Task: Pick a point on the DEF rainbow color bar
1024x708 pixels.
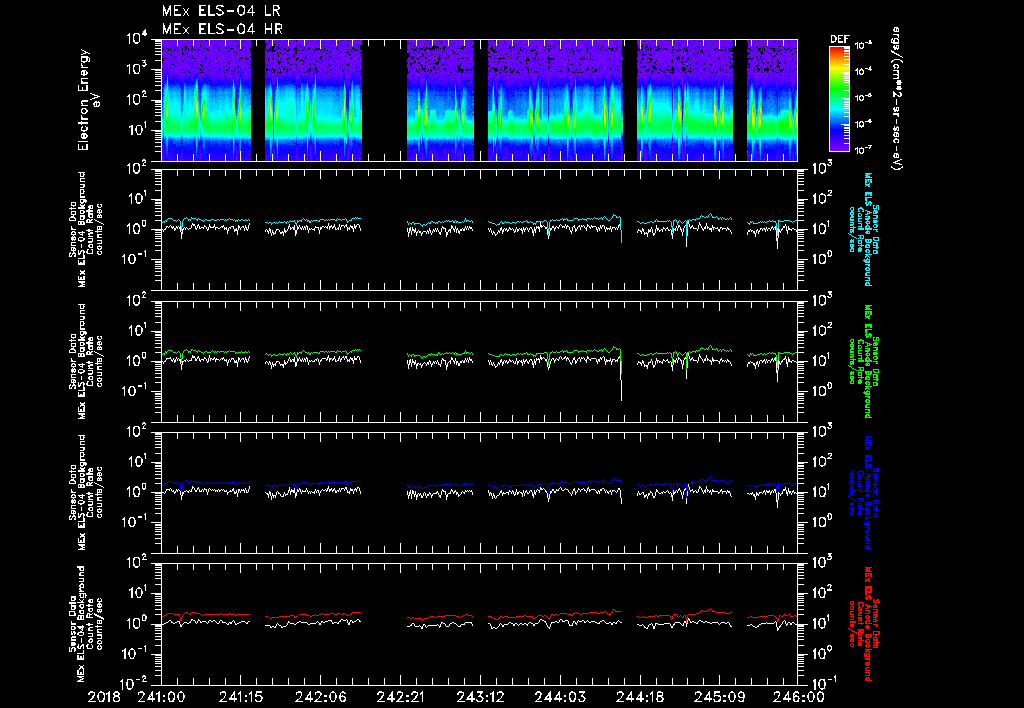Action: click(x=839, y=99)
